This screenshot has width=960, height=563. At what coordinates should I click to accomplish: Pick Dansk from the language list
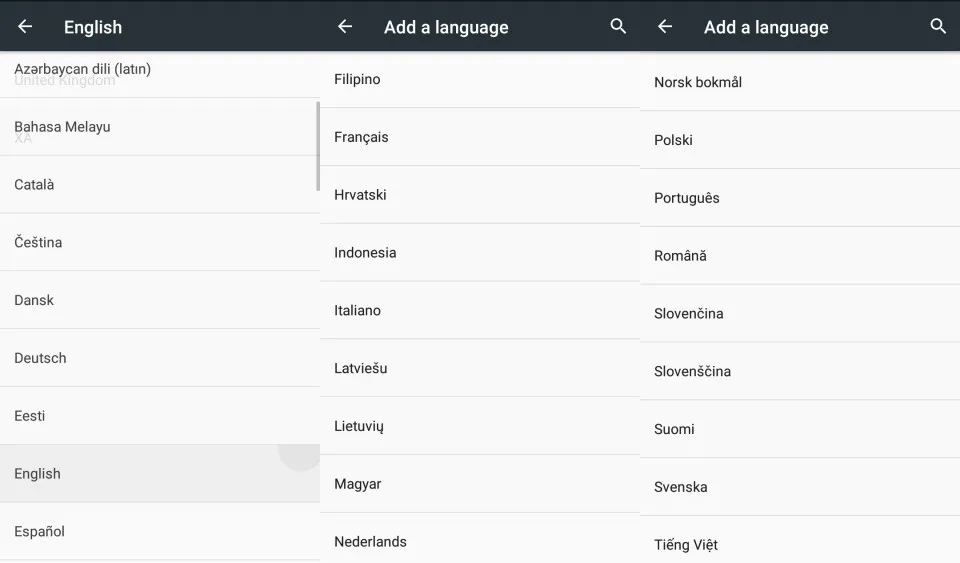coord(160,300)
